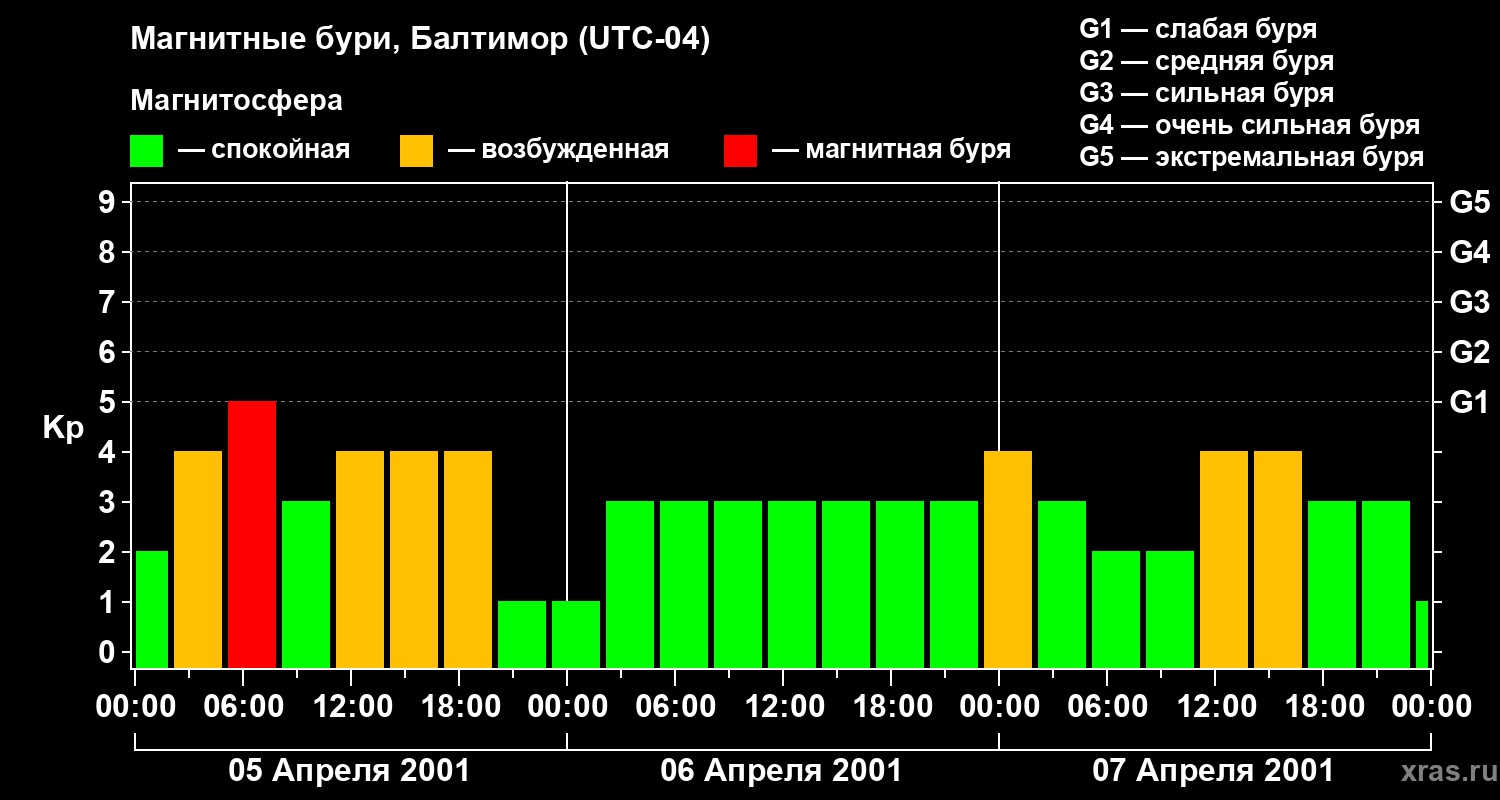Click the G1 label on right axis
The height and width of the screenshot is (800, 1500).
(x=1469, y=403)
